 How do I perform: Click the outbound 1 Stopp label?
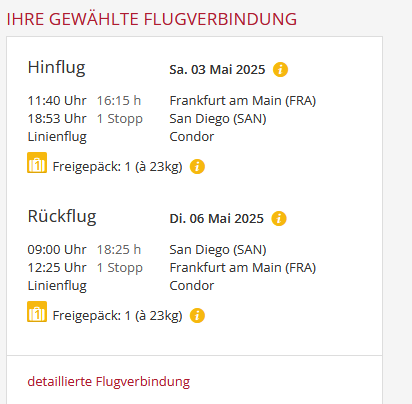tap(120, 119)
